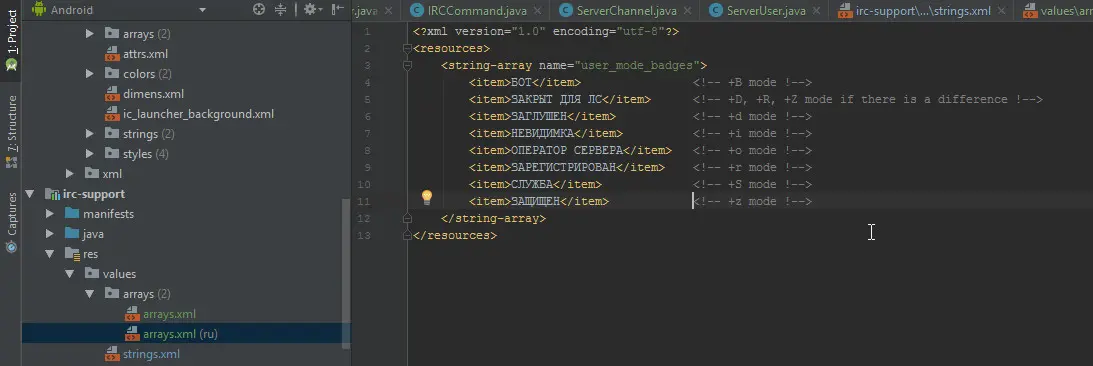
Task: Click the XML icon on irc-support strings.xml tab
Action: click(x=844, y=10)
